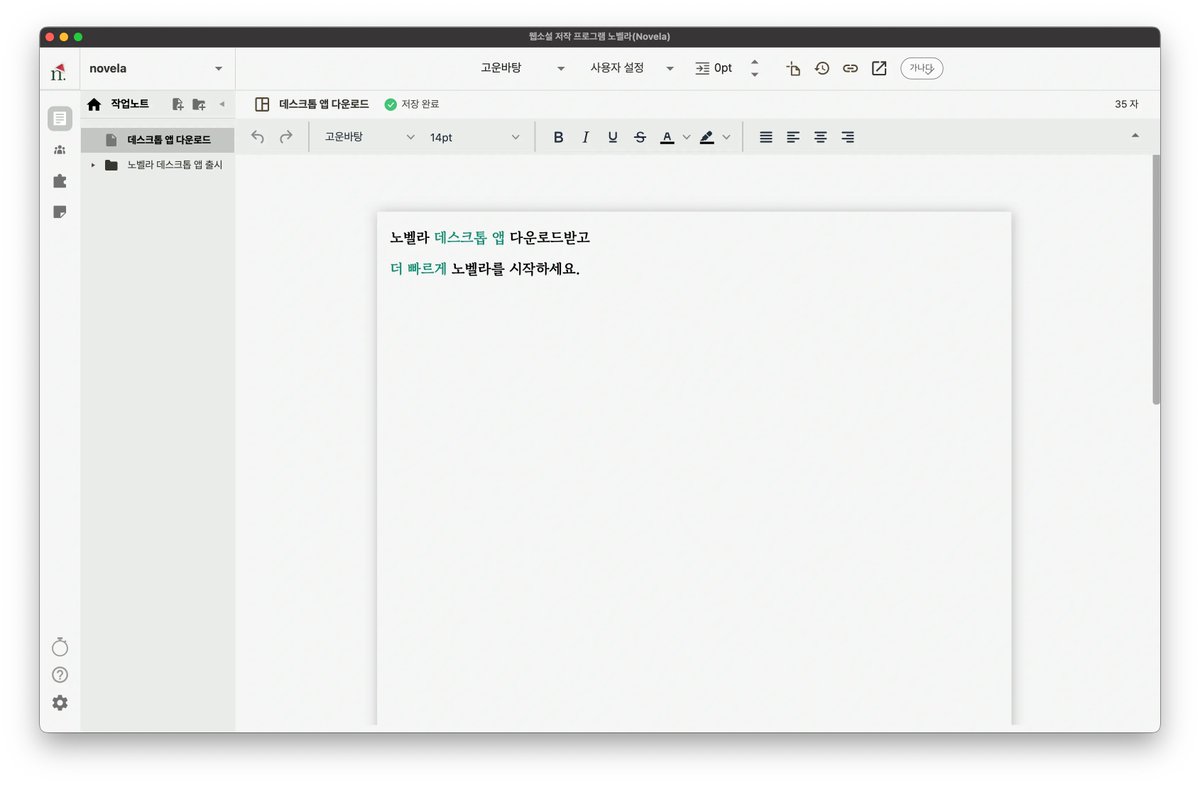The width and height of the screenshot is (1200, 785).
Task: Open the settings gear icon
Action: tap(60, 703)
